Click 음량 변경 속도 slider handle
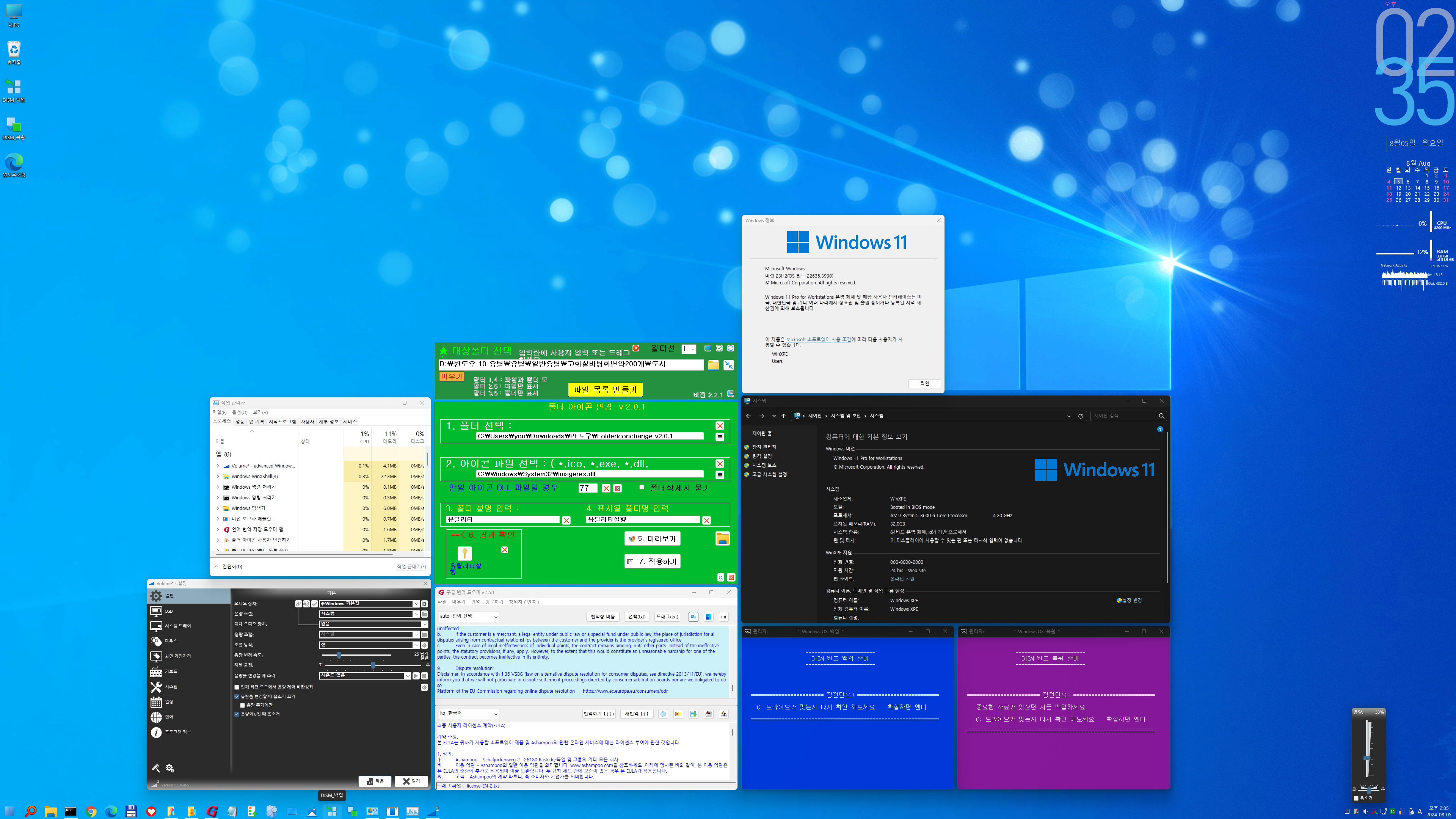 339,655
